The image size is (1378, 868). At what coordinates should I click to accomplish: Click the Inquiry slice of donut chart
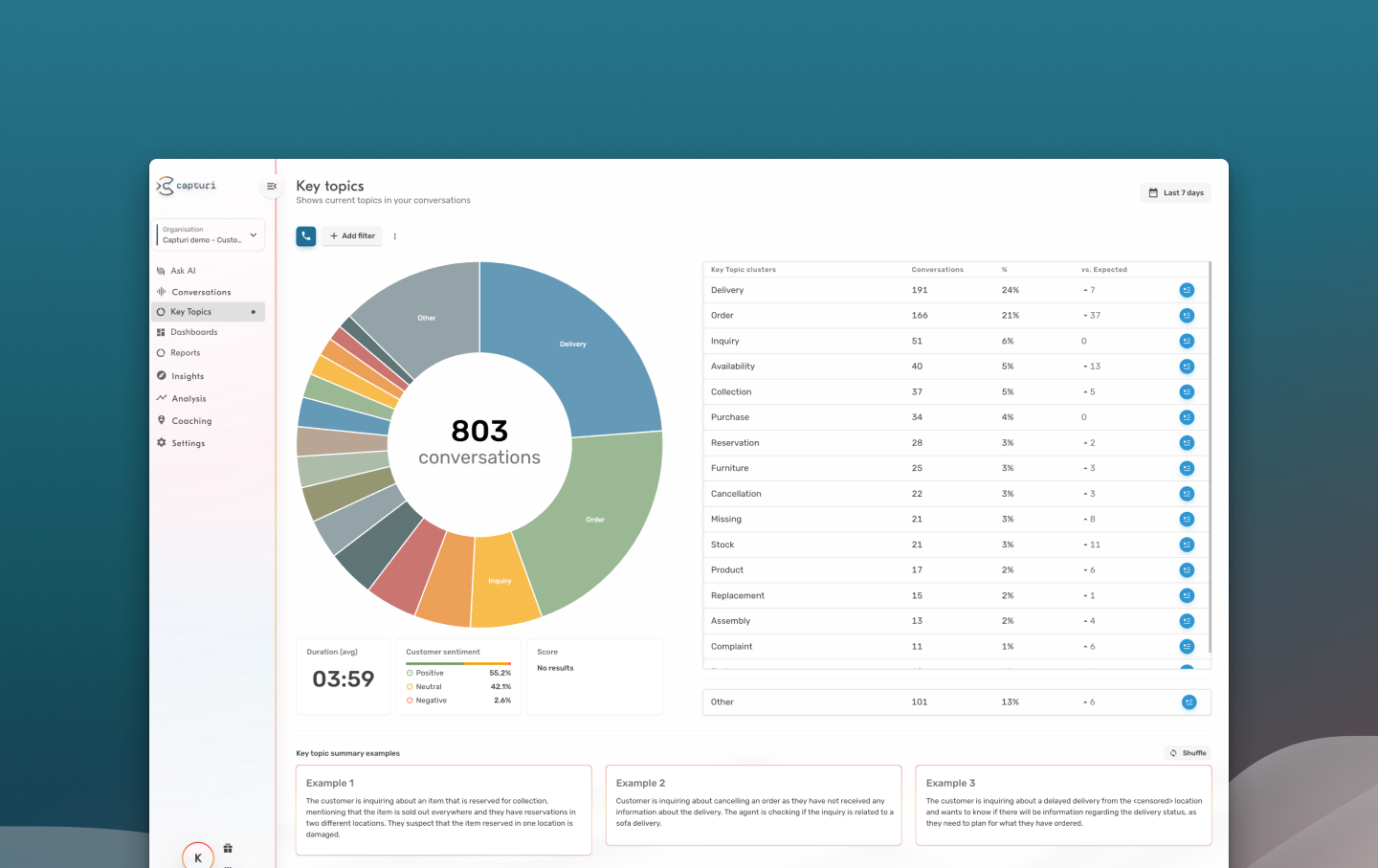pos(501,580)
